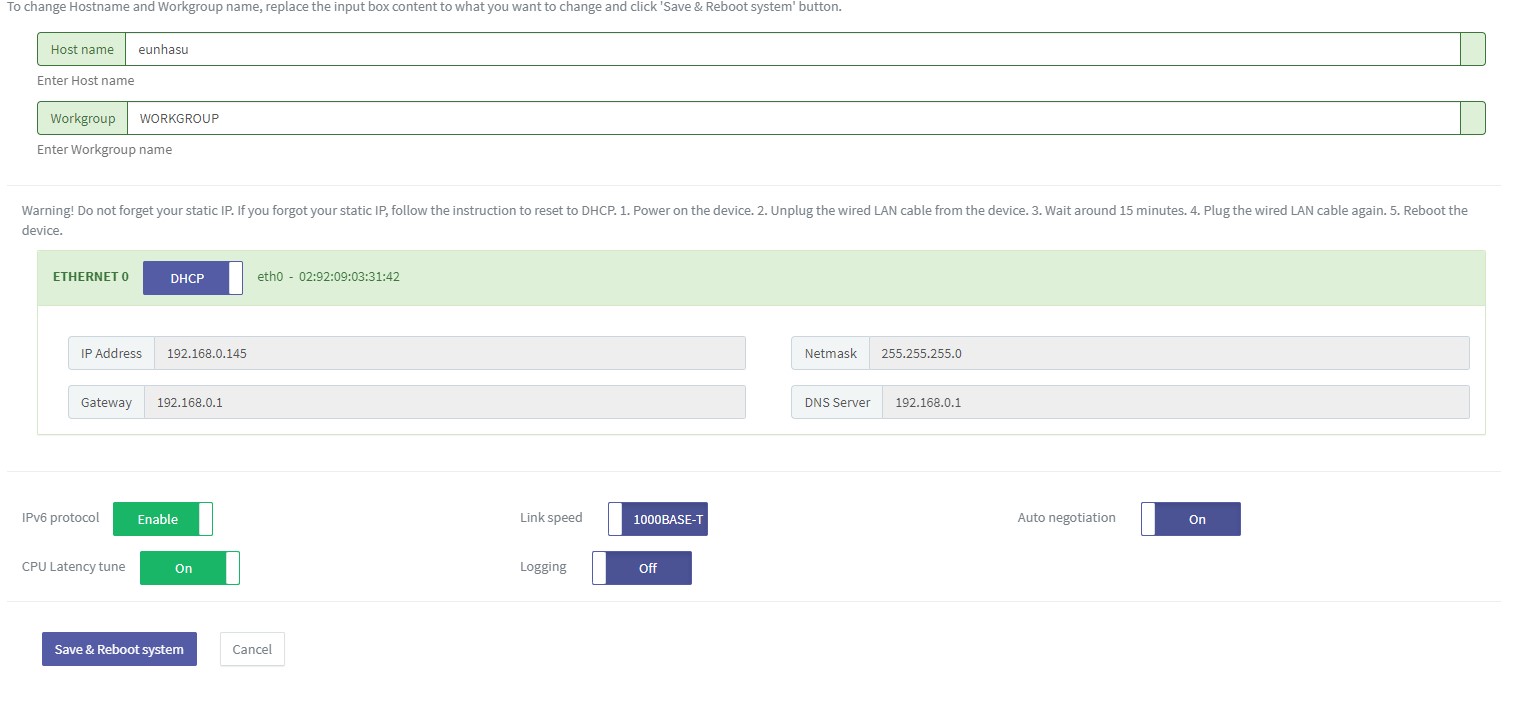This screenshot has width=1520, height=707.
Task: Toggle the Link speed 1000BASE-T switch
Action: pyautogui.click(x=658, y=519)
